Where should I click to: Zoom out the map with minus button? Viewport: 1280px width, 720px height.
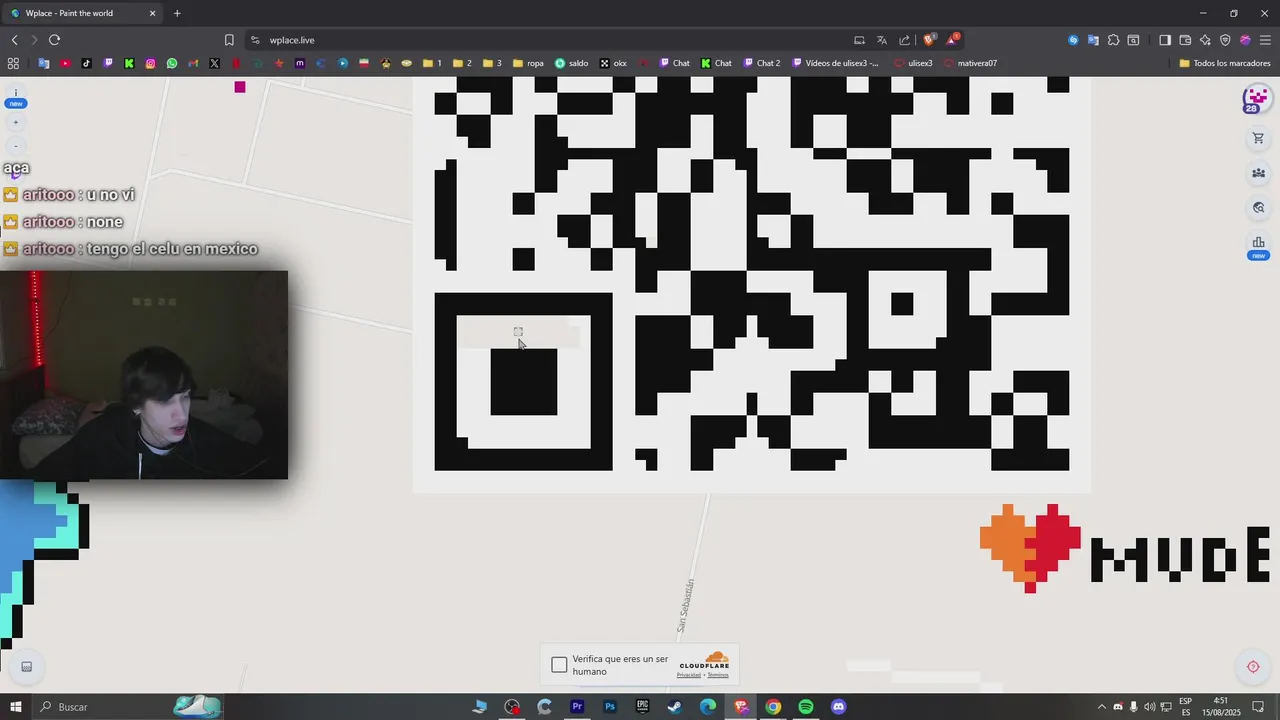point(15,146)
